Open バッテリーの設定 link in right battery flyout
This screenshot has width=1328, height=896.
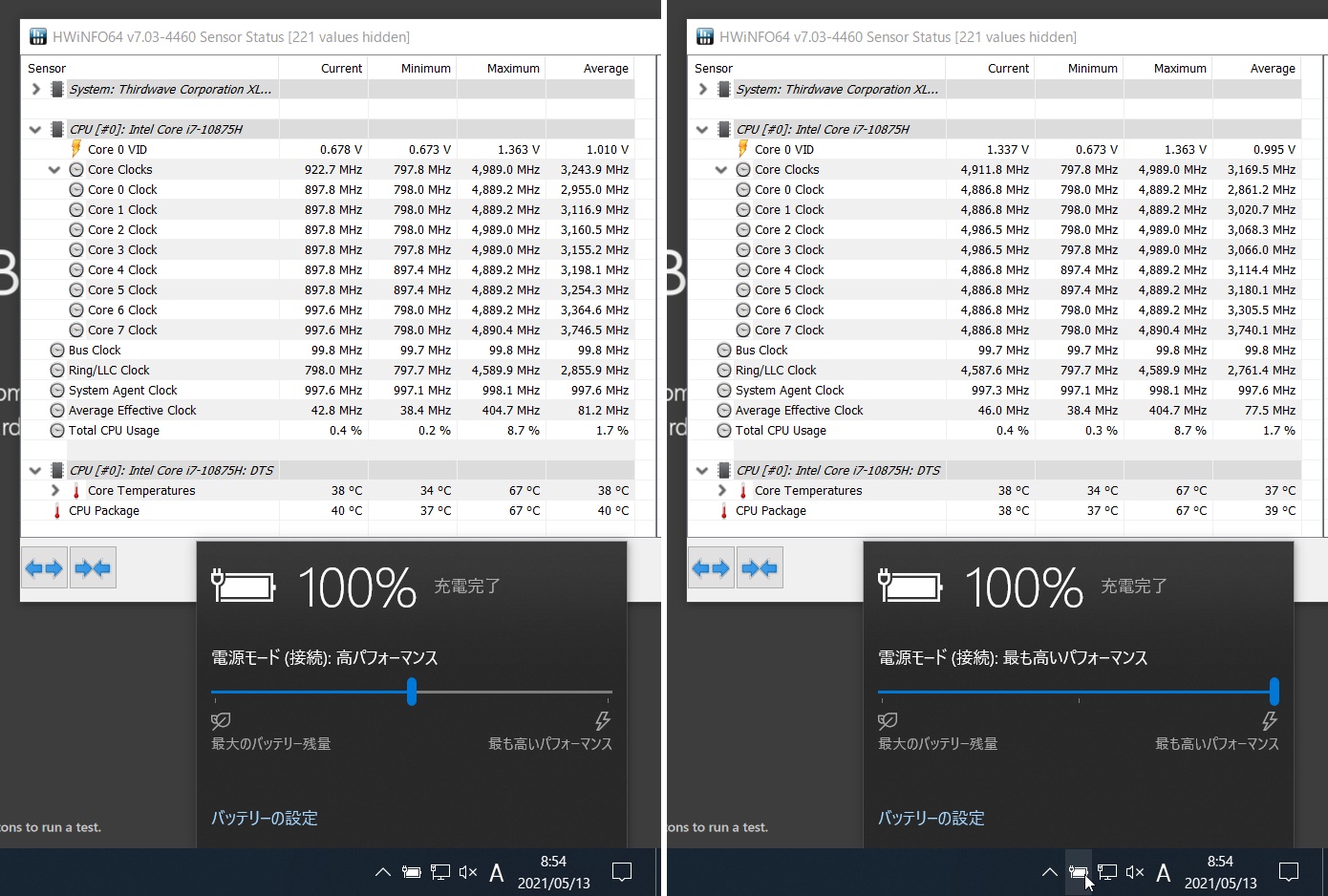pyautogui.click(x=932, y=818)
